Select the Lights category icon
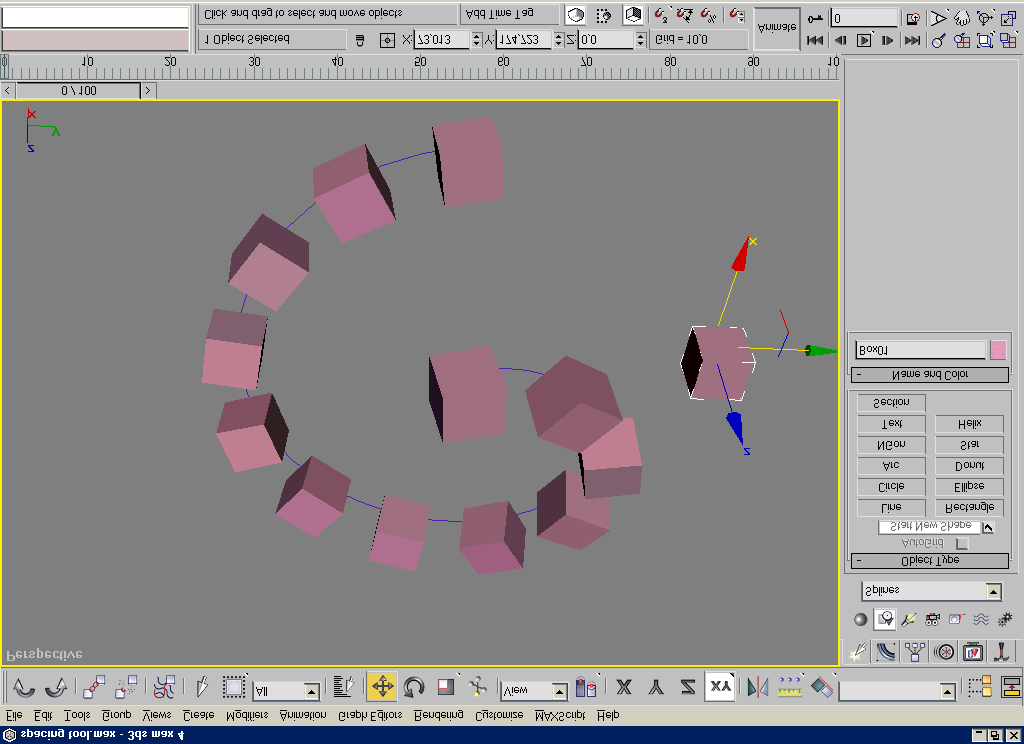The height and width of the screenshot is (744, 1024). [908, 619]
